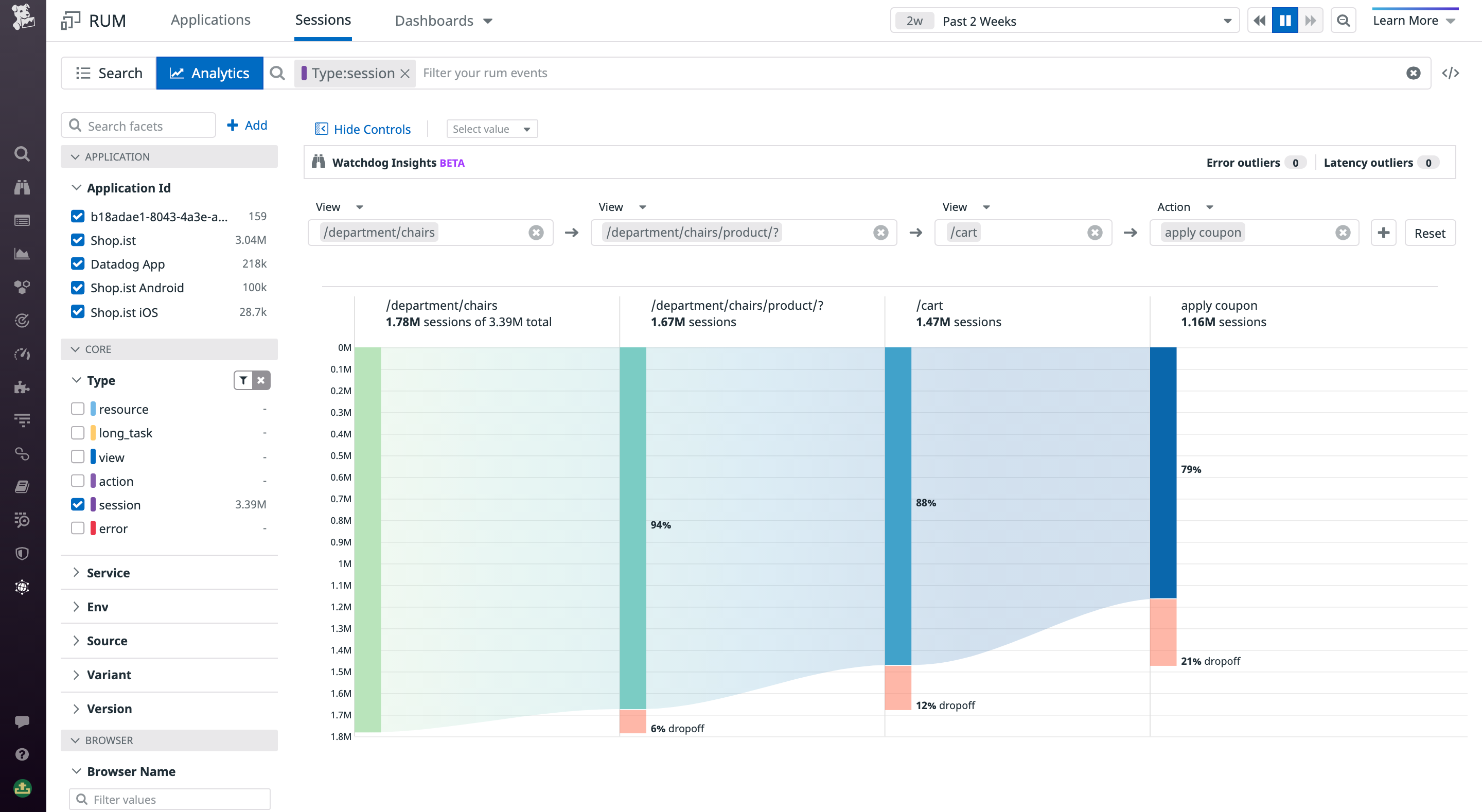Select the magnifier search icon in sidebar
The image size is (1482, 812).
tap(22, 154)
